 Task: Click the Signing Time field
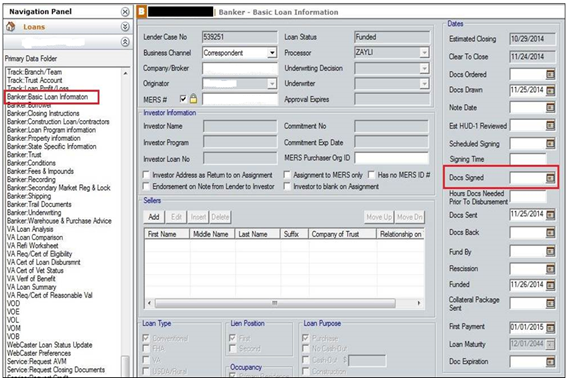(528, 159)
